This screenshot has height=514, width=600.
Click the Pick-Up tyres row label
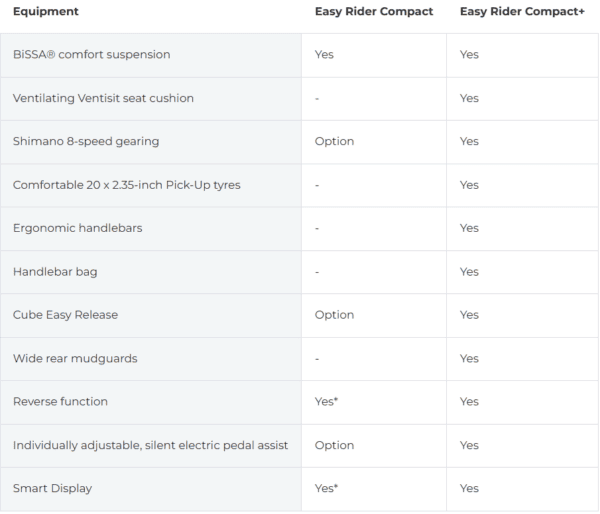[x=127, y=185]
